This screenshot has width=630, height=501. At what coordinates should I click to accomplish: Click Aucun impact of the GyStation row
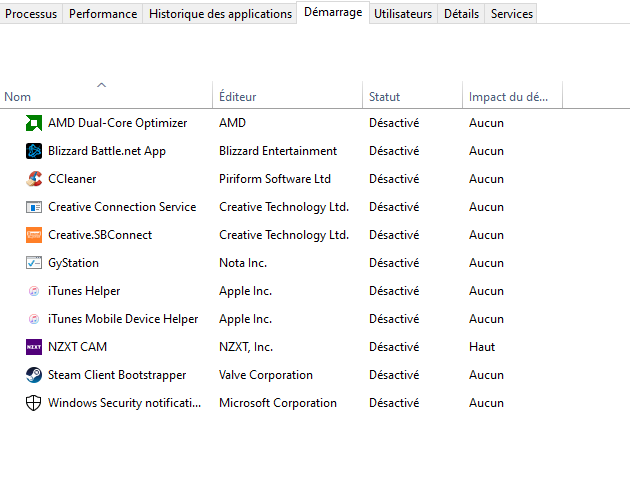486,263
